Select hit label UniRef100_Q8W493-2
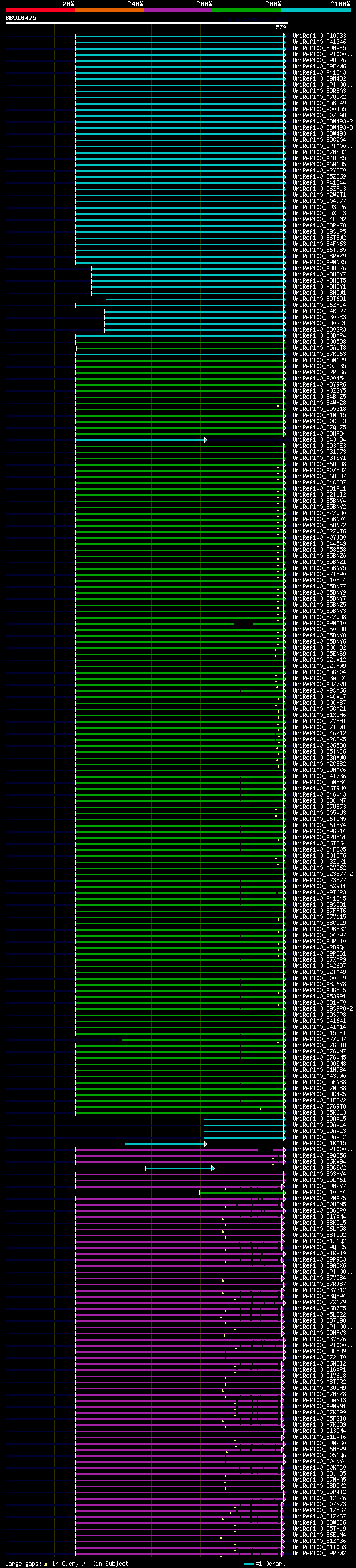 click(x=323, y=122)
